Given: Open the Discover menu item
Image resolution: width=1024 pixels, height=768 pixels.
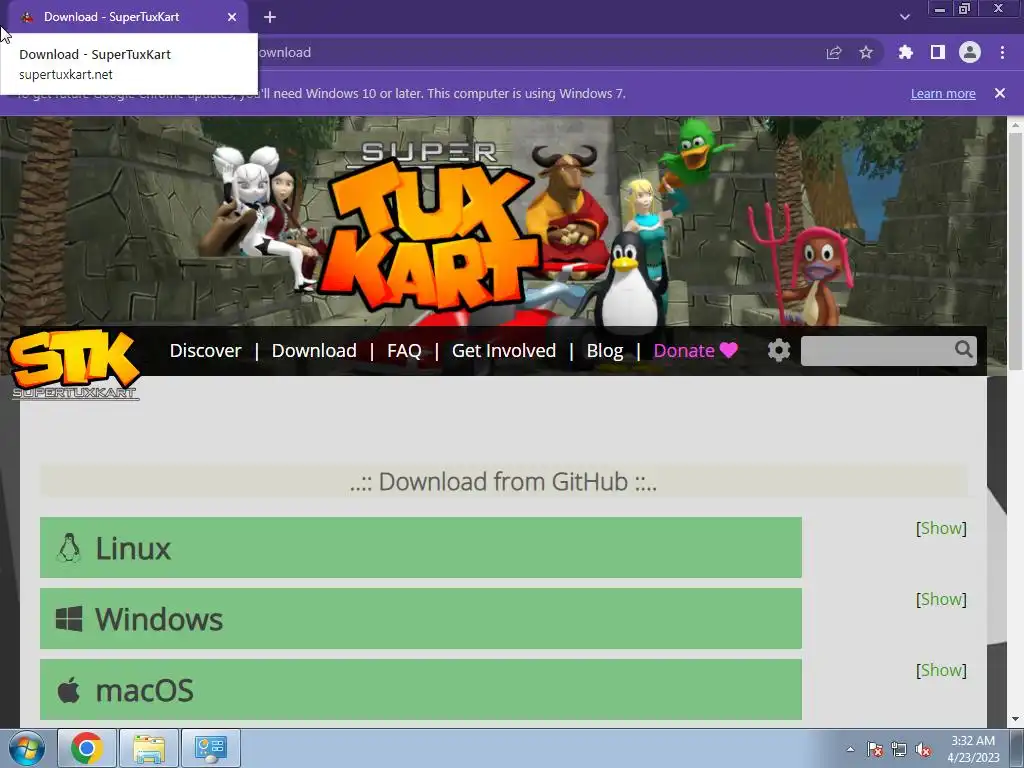Looking at the screenshot, I should [206, 351].
